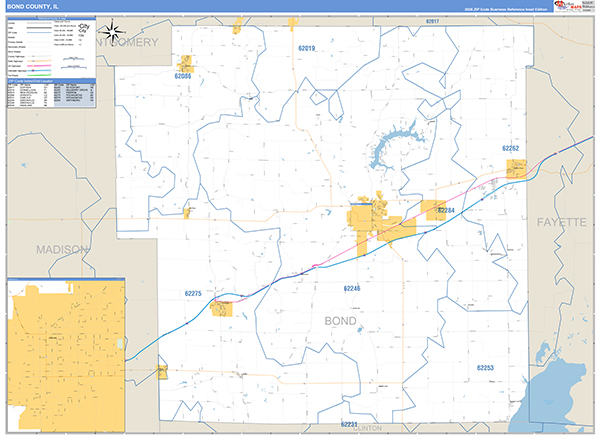
Task: Click the 'ZIP Code Index/Grid Locator' header
Action: click(x=51, y=81)
